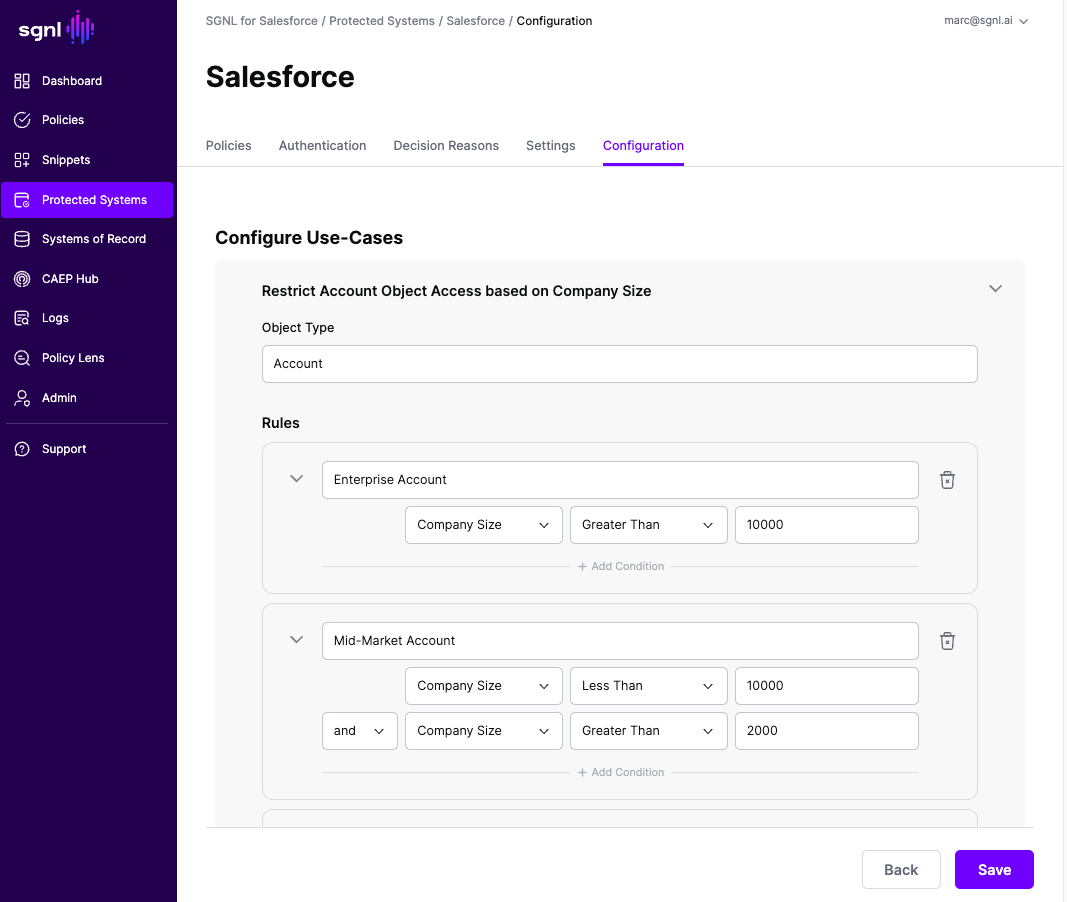
Task: Open Logs page
Action: coord(55,318)
